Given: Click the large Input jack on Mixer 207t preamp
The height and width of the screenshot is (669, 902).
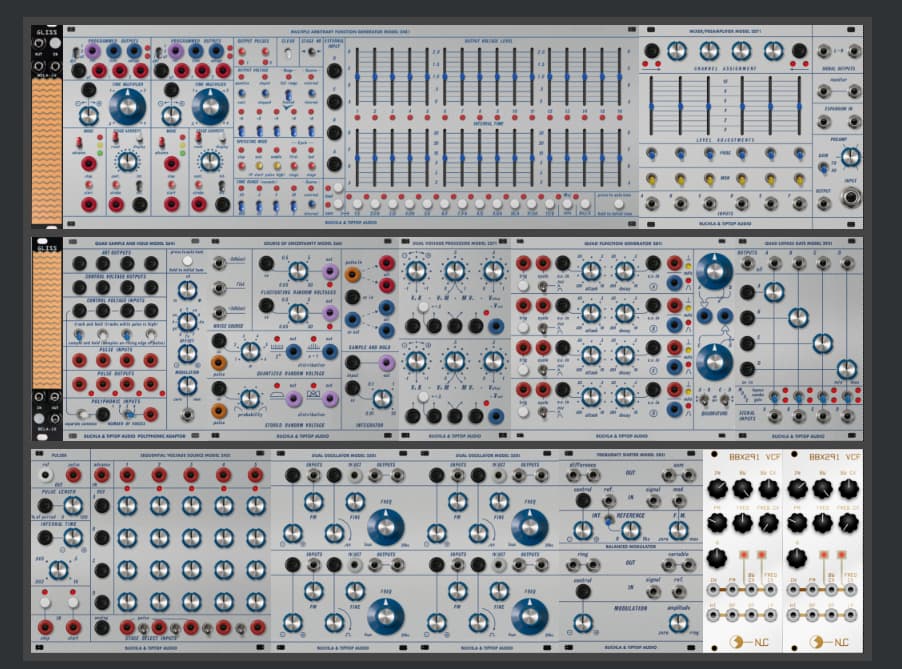Looking at the screenshot, I should [851, 197].
